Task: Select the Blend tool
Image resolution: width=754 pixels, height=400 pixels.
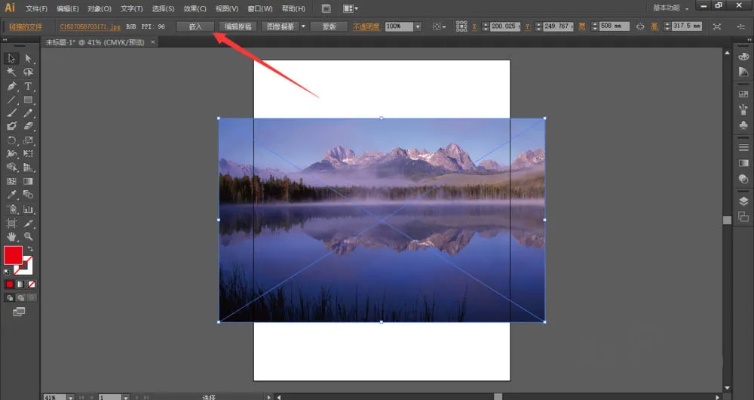Action: pyautogui.click(x=28, y=195)
